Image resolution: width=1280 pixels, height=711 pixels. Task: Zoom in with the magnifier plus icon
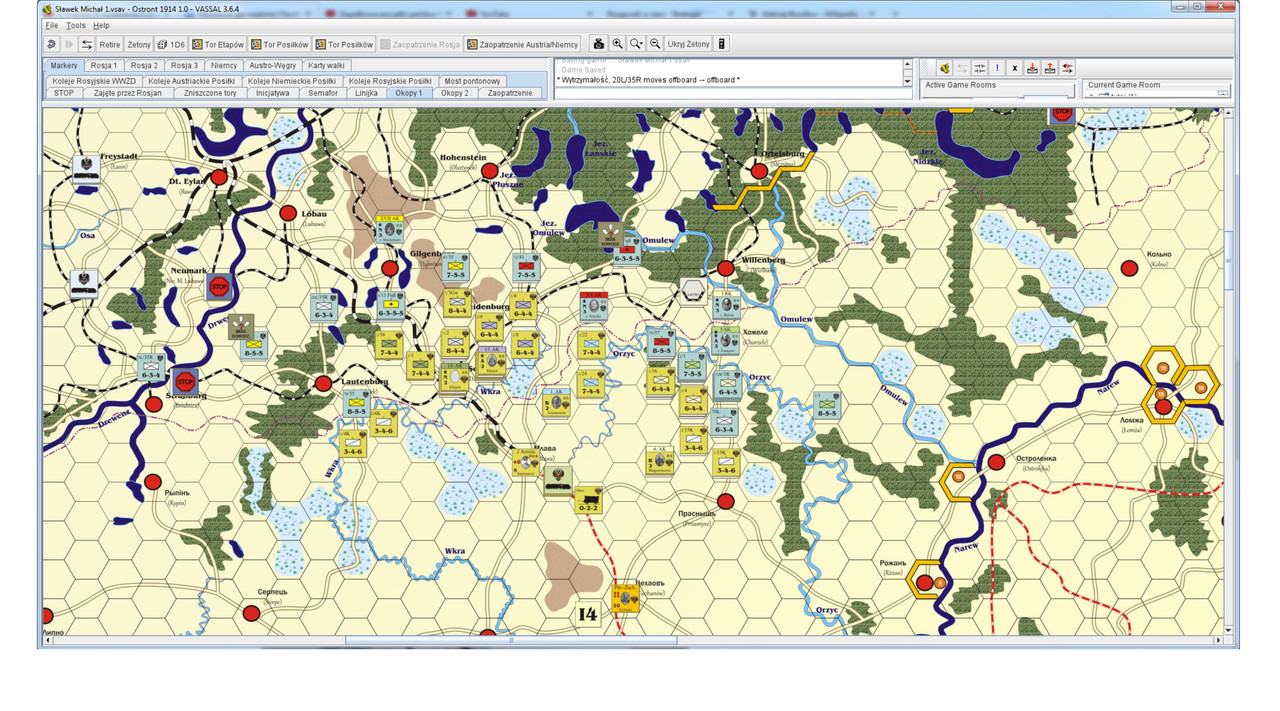pos(617,44)
